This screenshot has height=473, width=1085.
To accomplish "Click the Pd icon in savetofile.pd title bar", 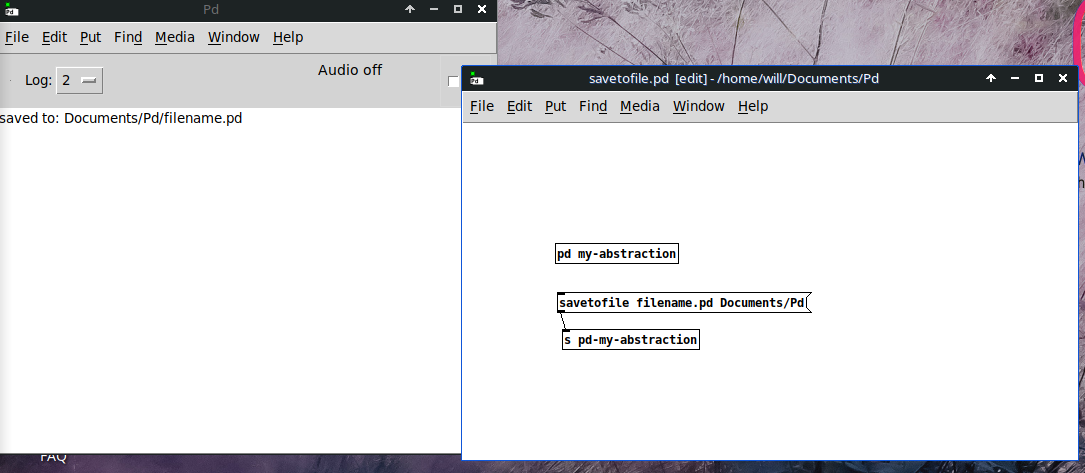I will (477, 79).
